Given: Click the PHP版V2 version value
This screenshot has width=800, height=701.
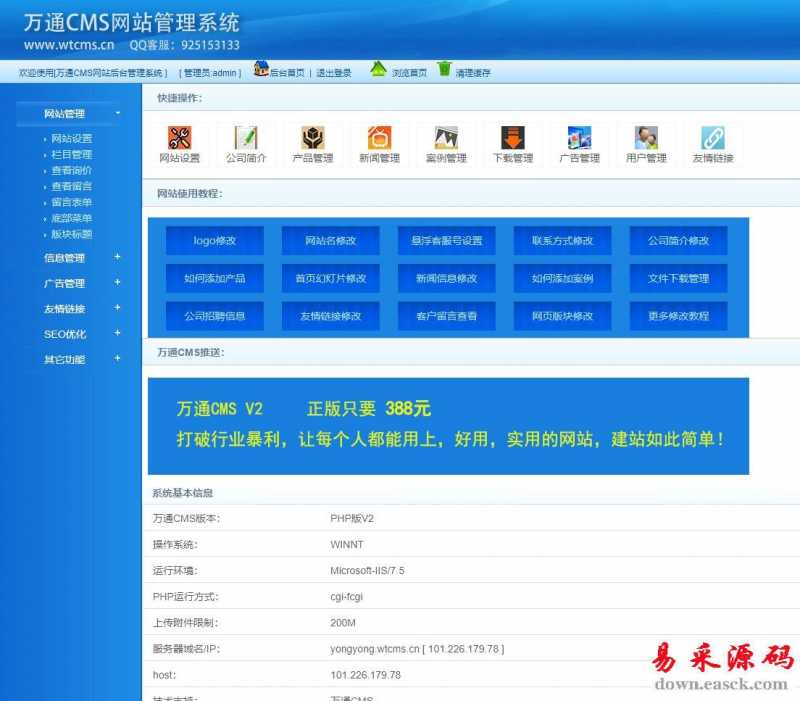Looking at the screenshot, I should coord(352,518).
